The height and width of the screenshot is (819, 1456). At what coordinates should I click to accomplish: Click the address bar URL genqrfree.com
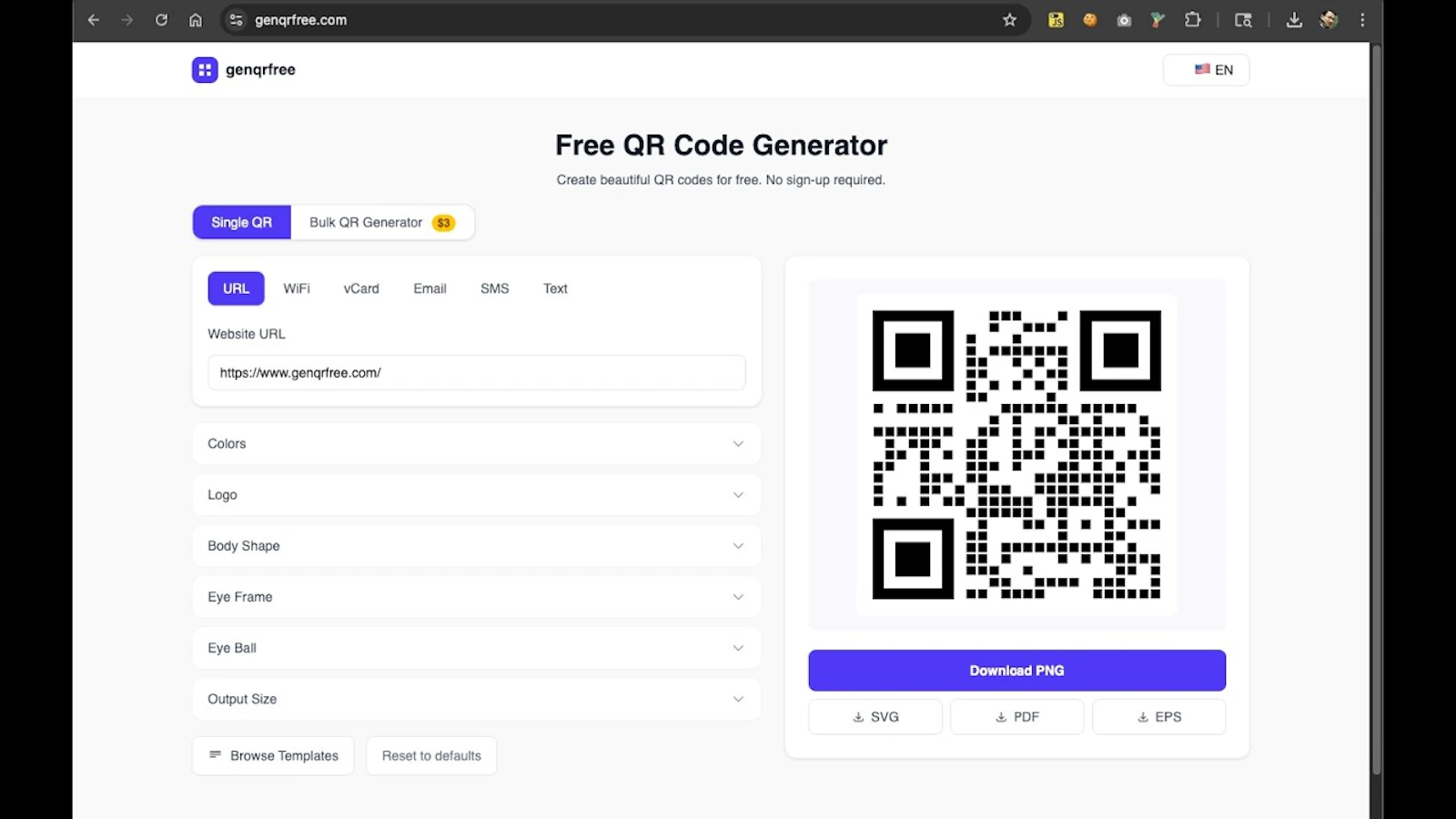pyautogui.click(x=301, y=20)
